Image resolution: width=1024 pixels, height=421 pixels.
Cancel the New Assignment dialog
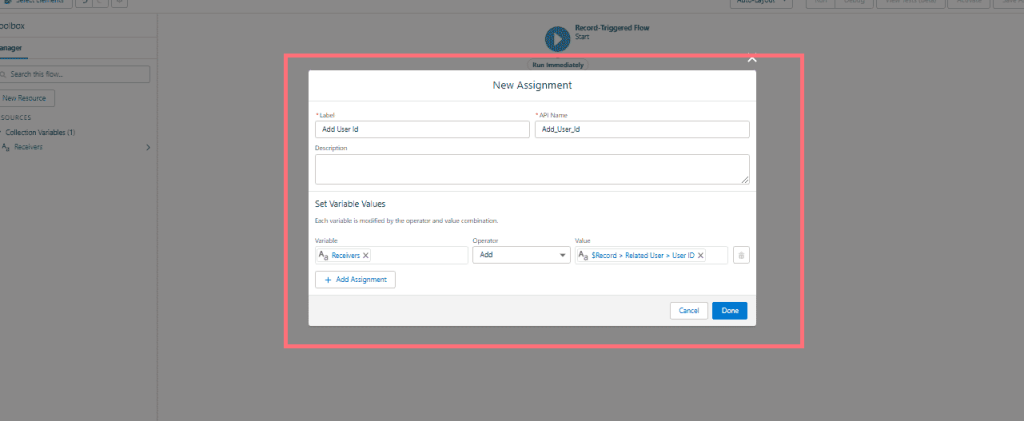pyautogui.click(x=688, y=311)
